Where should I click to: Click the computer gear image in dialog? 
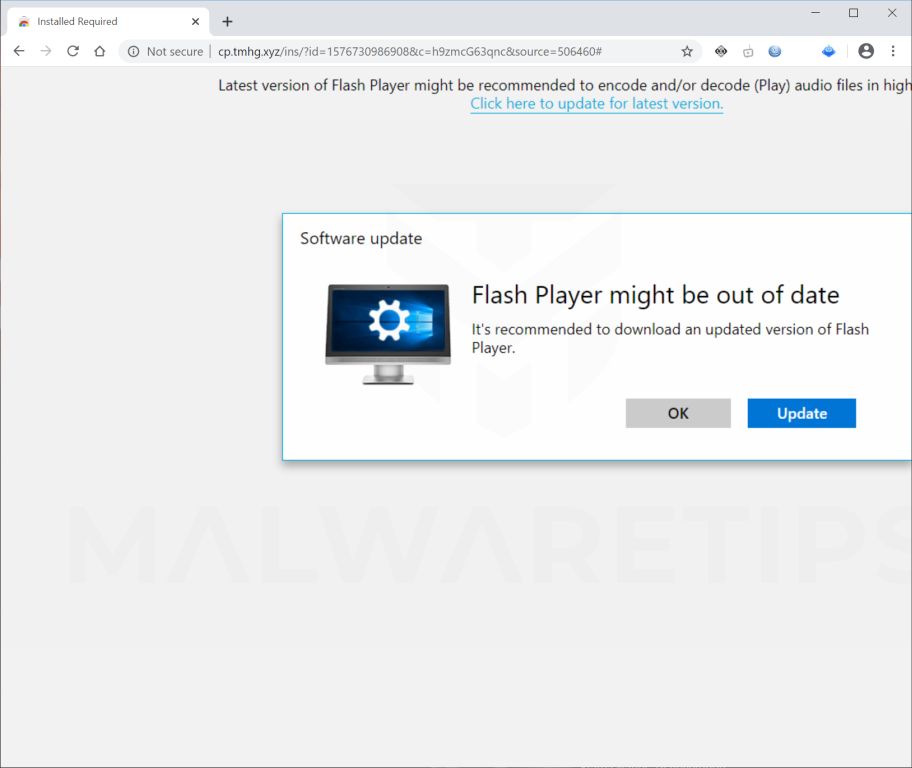coord(388,334)
